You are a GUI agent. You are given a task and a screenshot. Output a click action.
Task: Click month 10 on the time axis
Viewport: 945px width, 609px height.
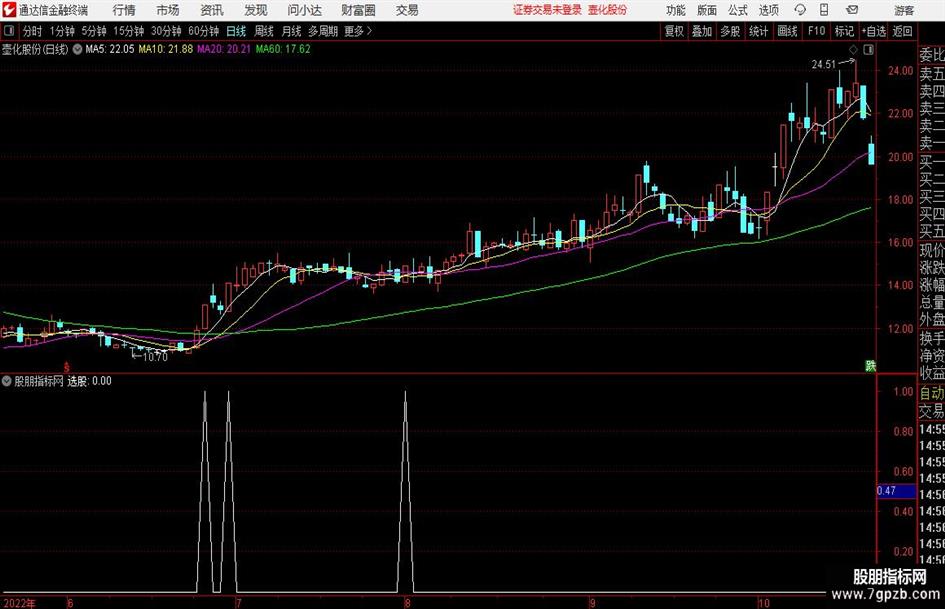point(764,603)
